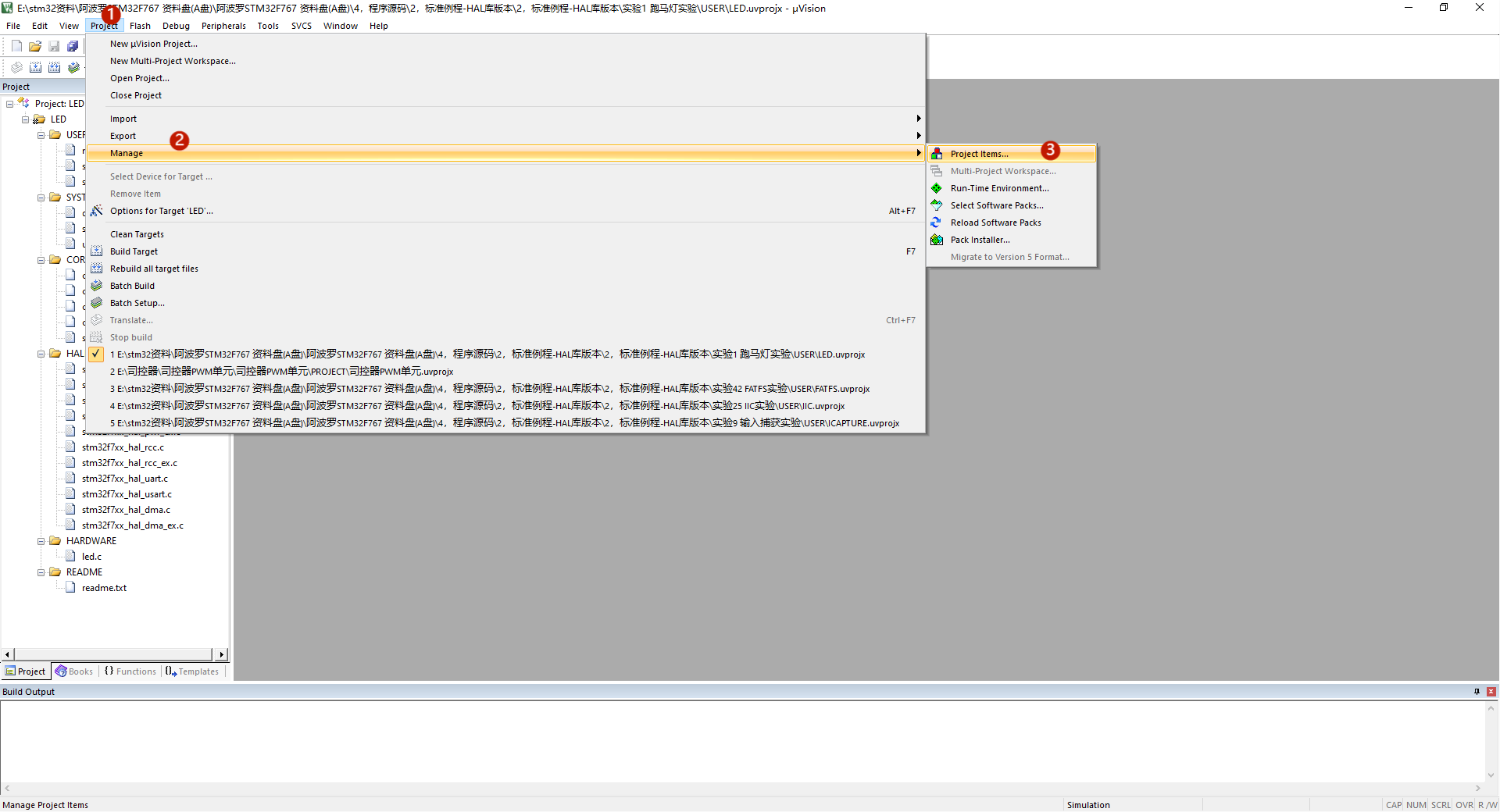Pin the Build Output panel
This screenshot has height=812, width=1500.
[1477, 692]
